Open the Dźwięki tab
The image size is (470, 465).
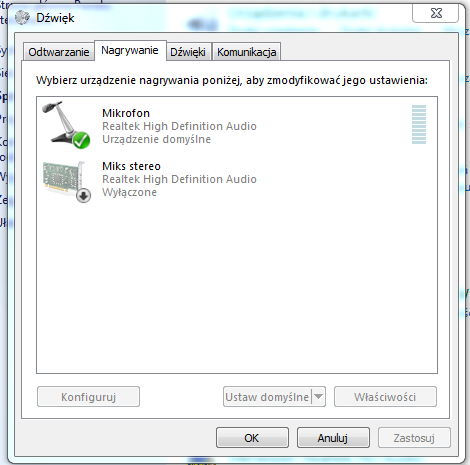(188, 52)
